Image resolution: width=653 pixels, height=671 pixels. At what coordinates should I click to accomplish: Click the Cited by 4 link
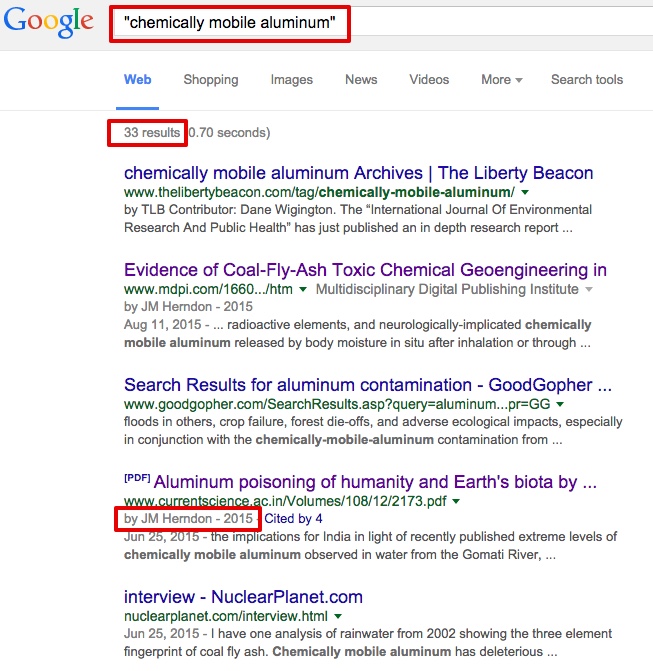coord(293,519)
